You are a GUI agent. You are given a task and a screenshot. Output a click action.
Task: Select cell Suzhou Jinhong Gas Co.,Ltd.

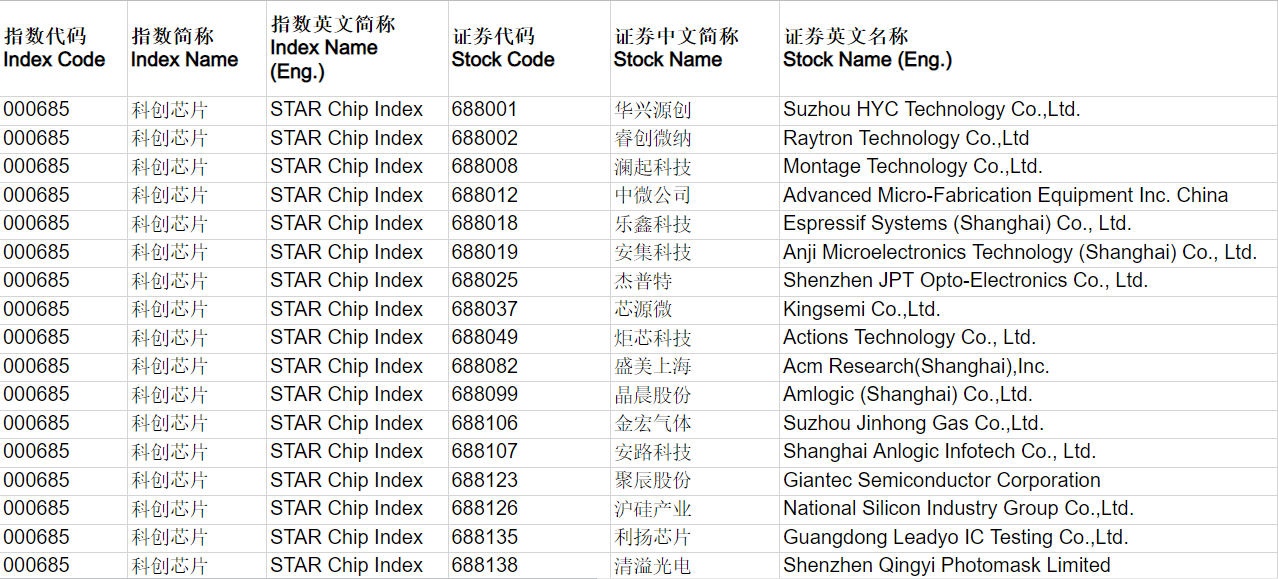pyautogui.click(x=1029, y=423)
